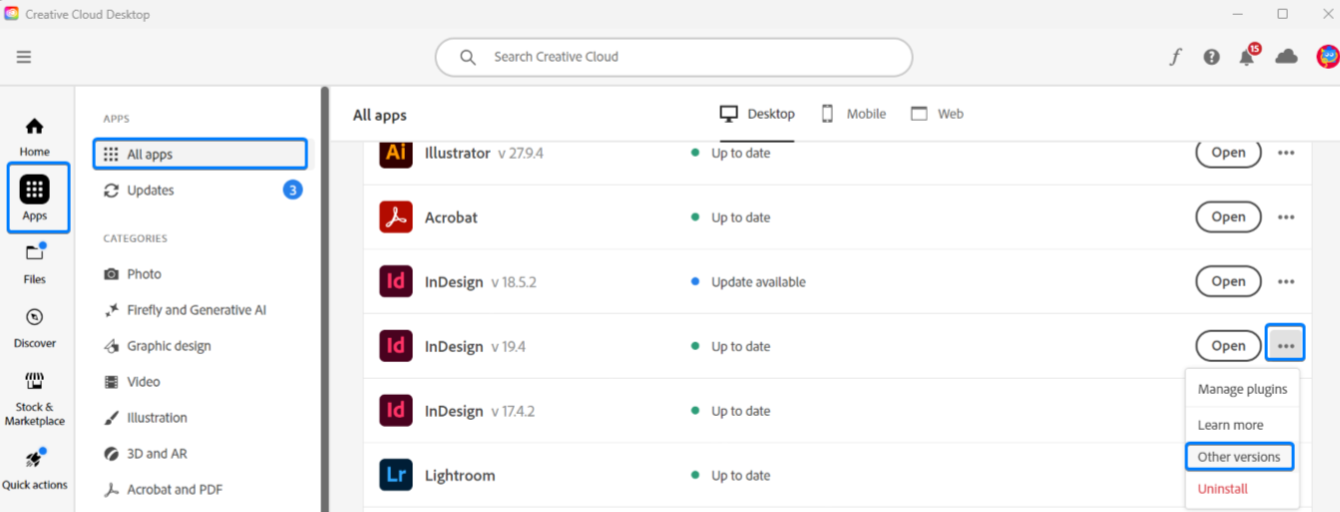The image size is (1340, 512).
Task: Open Stock & Marketplace section
Action: 35,397
